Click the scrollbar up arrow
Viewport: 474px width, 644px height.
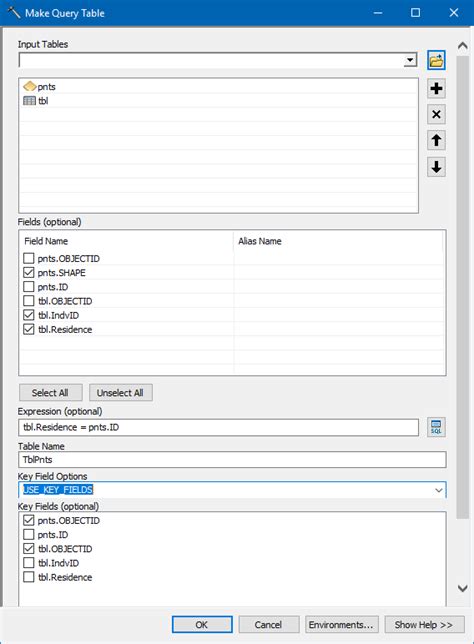click(462, 46)
